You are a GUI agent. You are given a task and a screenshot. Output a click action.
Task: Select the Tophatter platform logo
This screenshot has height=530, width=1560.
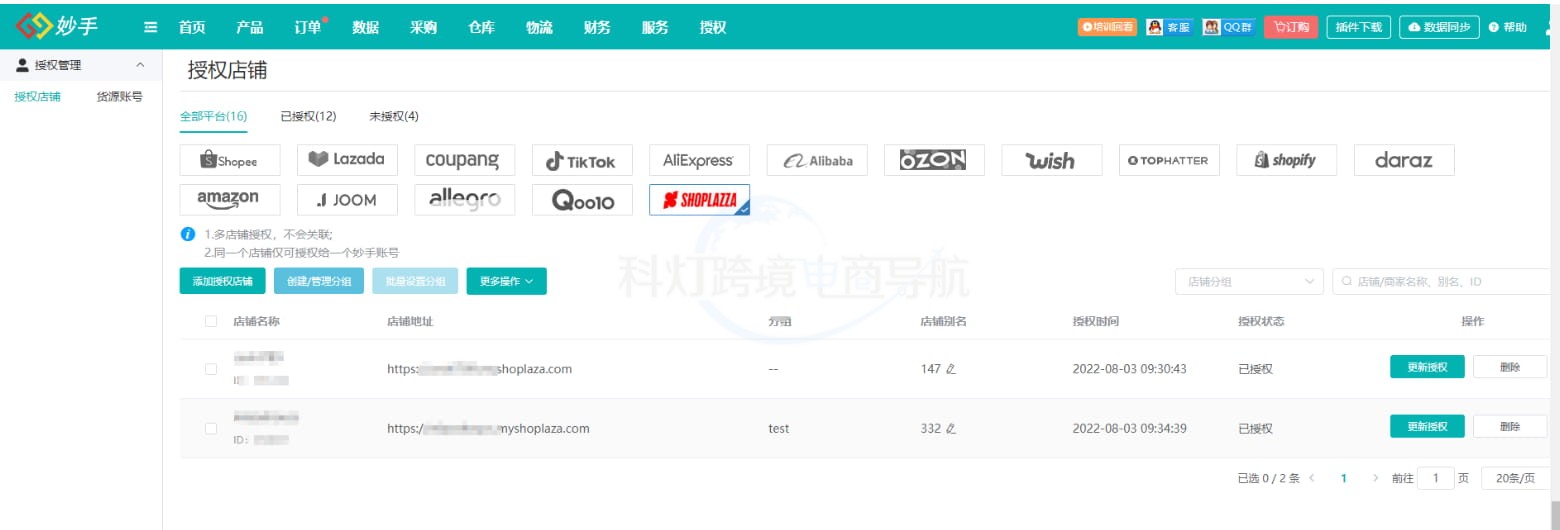coord(1169,160)
